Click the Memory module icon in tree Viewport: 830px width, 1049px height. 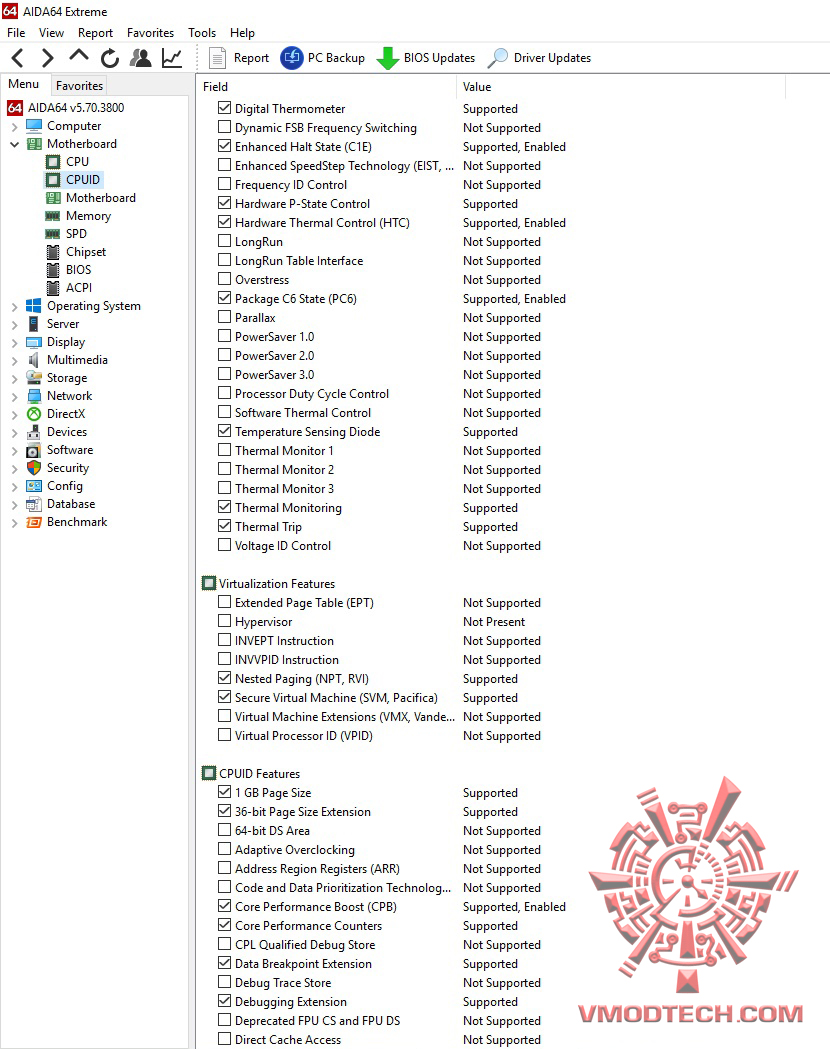click(53, 216)
